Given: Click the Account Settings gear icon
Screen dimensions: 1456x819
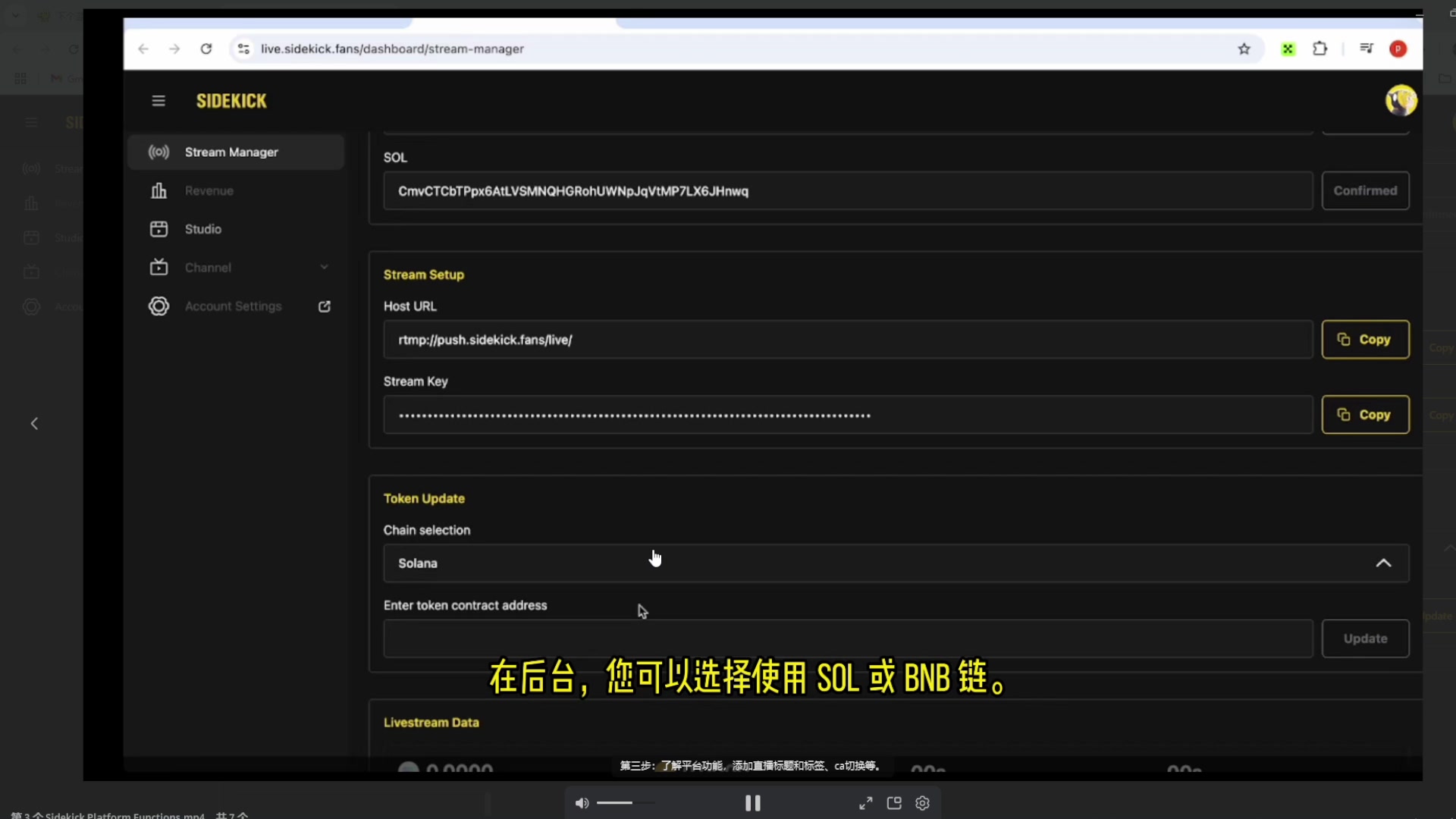Looking at the screenshot, I should [x=158, y=306].
